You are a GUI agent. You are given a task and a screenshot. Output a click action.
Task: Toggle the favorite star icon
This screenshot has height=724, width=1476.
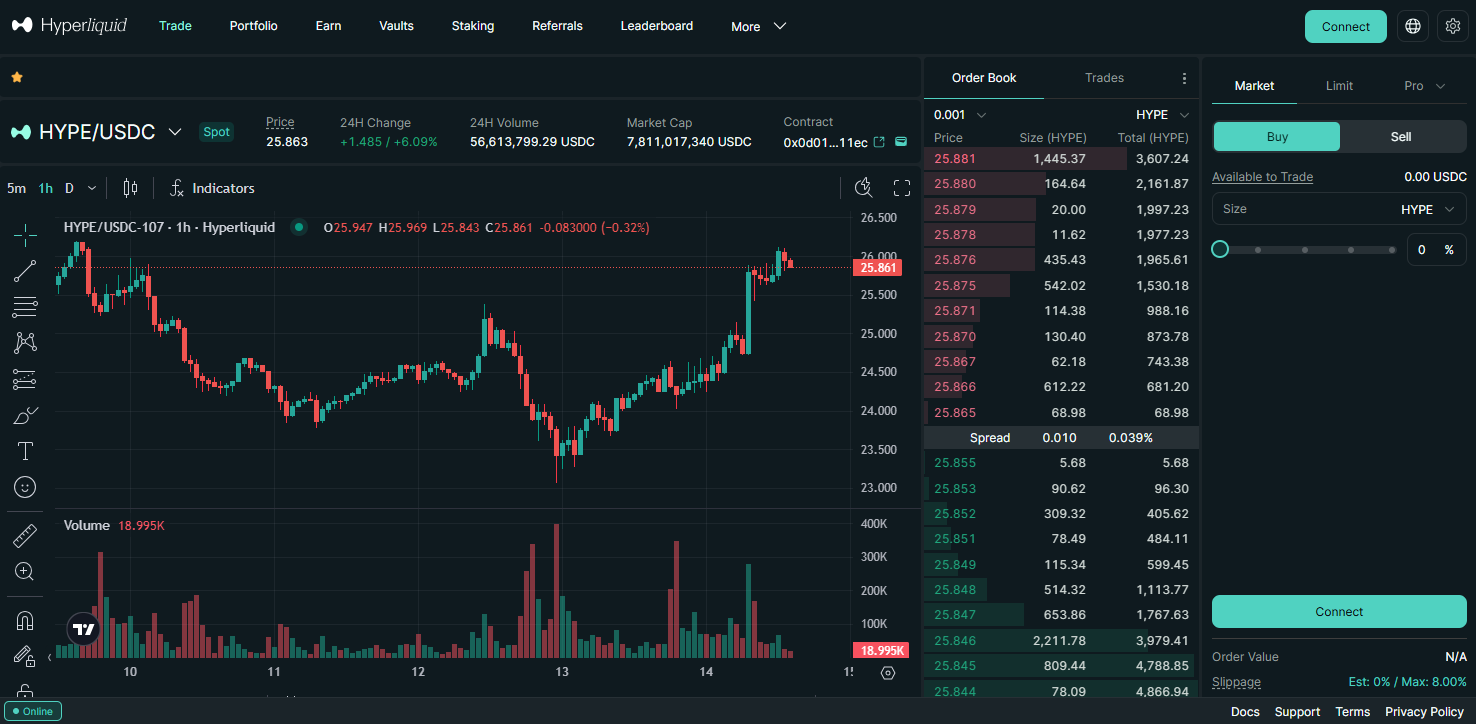tap(17, 77)
